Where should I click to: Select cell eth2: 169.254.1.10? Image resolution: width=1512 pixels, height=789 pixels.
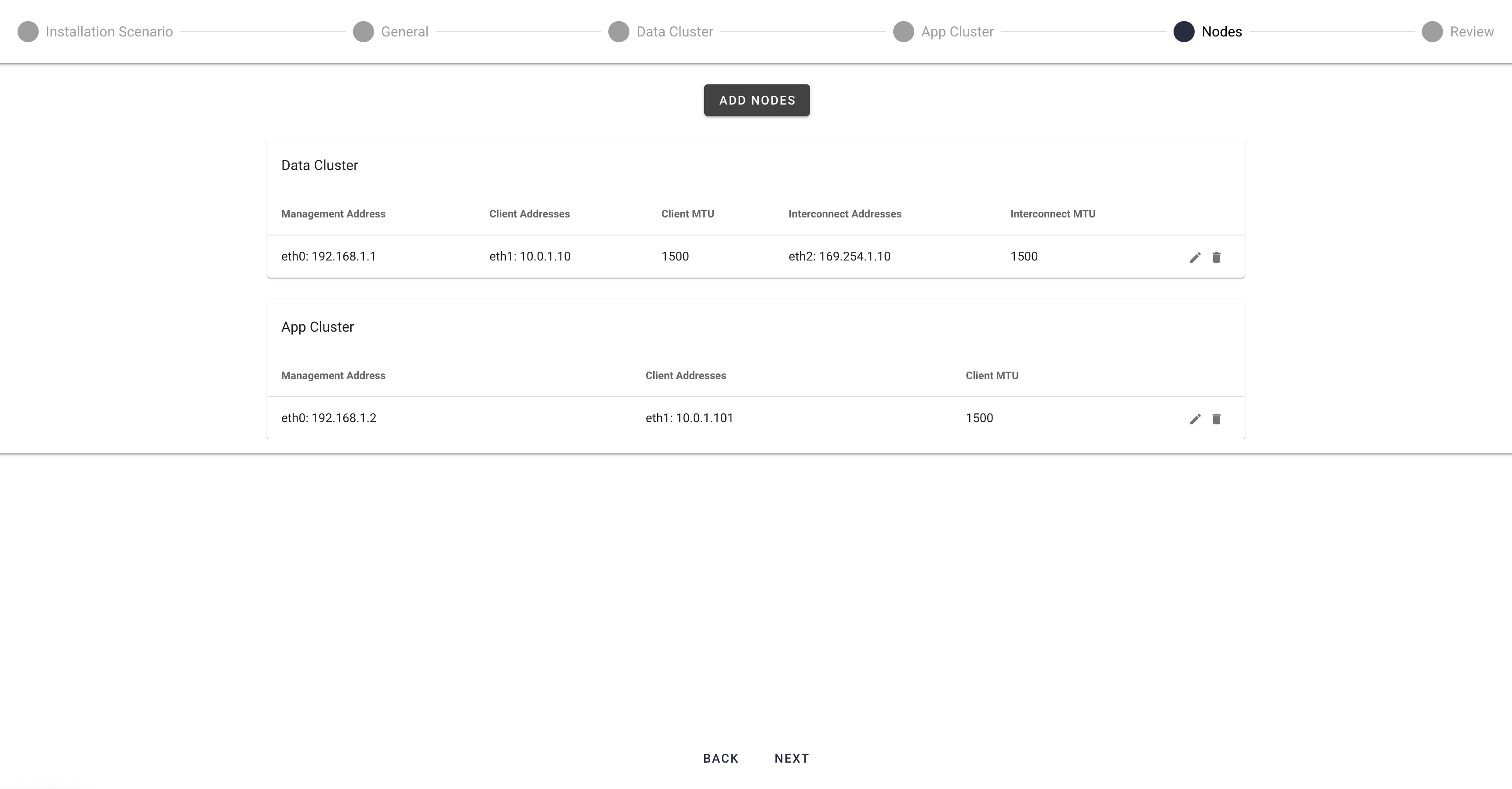coord(840,257)
